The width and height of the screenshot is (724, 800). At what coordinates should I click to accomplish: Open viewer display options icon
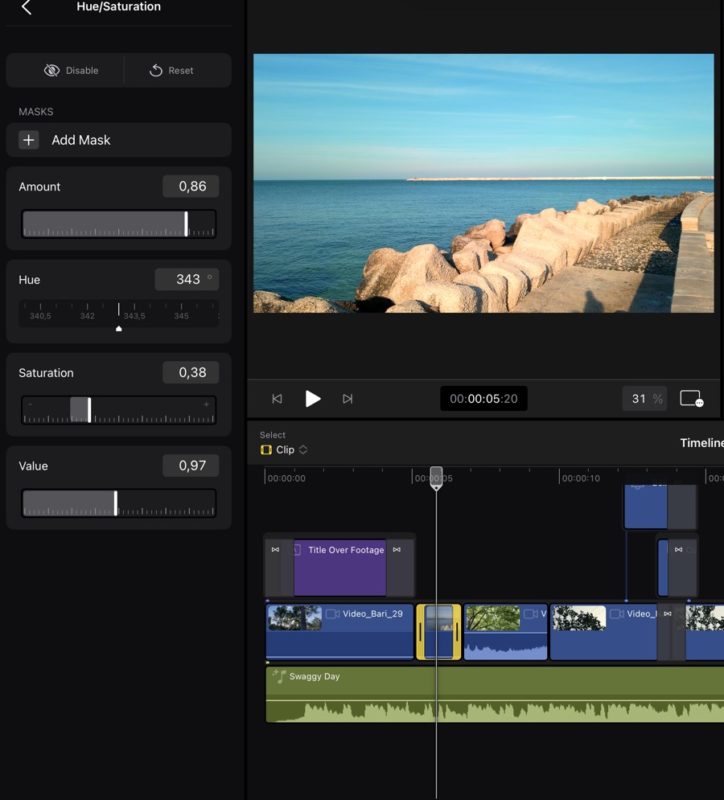[691, 399]
